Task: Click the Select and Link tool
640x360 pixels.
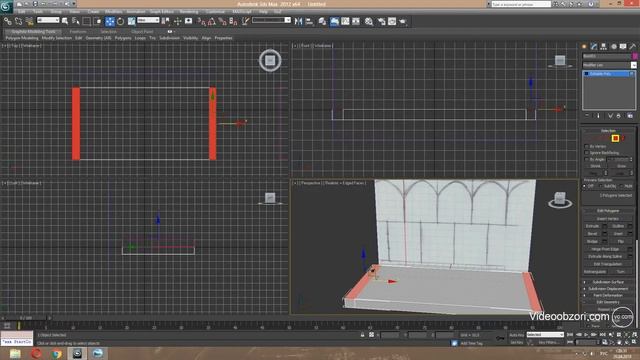Action: tap(8, 21)
